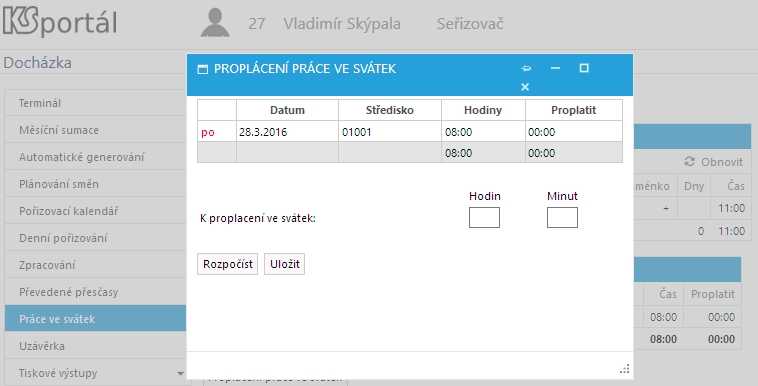Click the Uložit button
This screenshot has width=758, height=386.
tap(285, 264)
